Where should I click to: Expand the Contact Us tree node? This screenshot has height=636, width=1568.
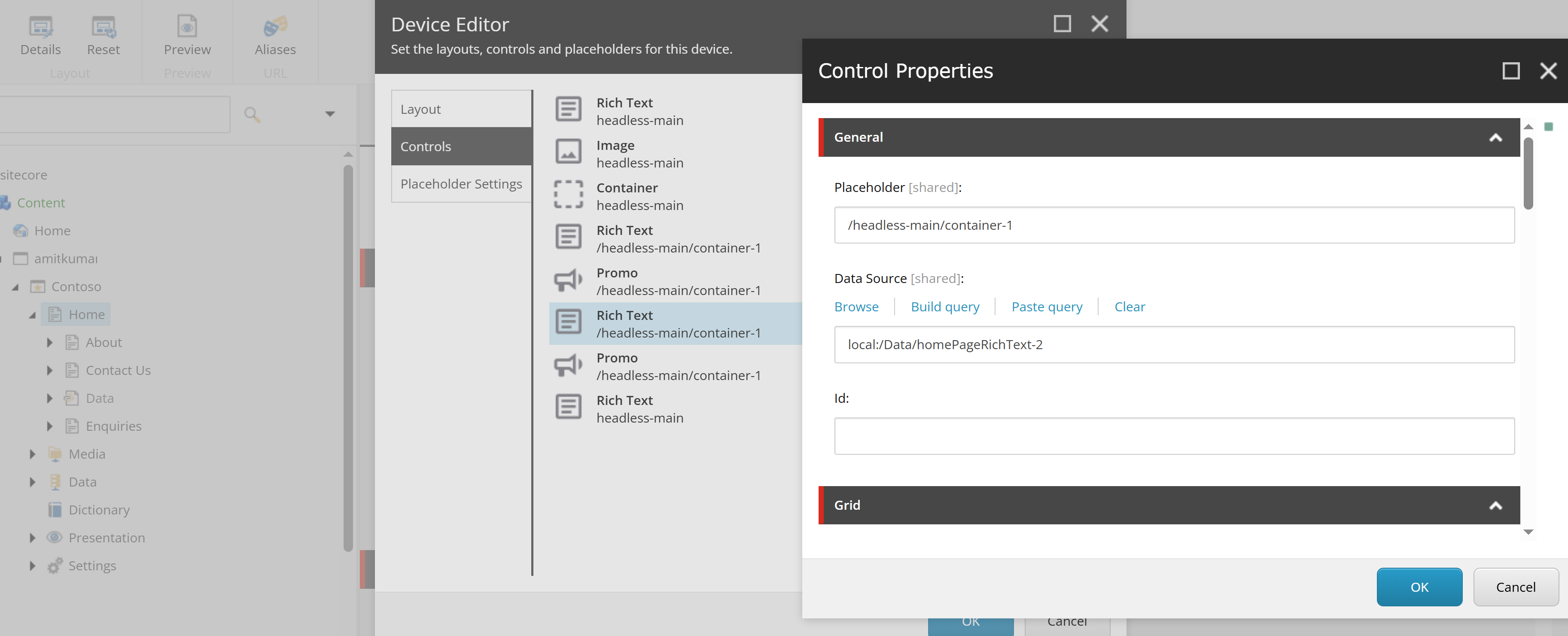[x=50, y=371]
